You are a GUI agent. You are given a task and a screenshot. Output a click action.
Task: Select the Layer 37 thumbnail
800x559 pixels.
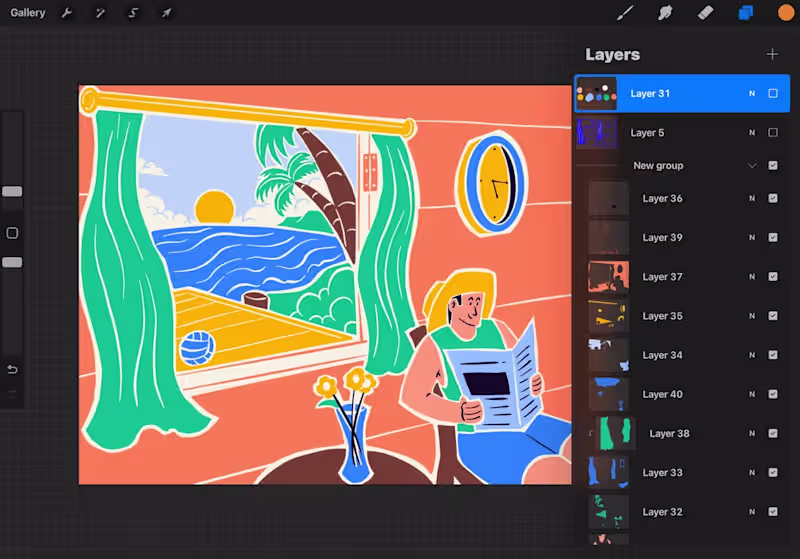pos(609,276)
